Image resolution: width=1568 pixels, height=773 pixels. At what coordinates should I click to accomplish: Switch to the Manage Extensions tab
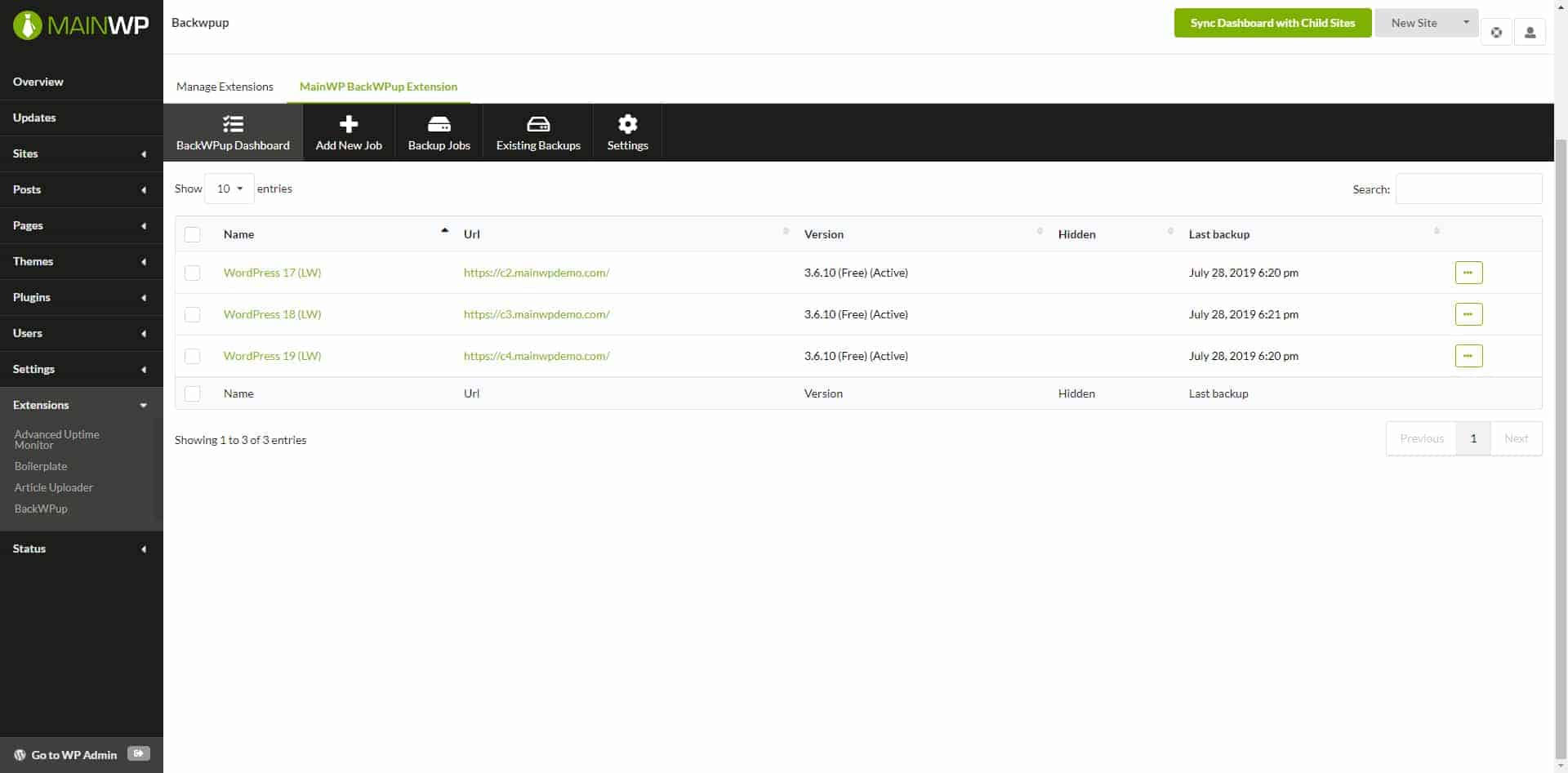225,87
